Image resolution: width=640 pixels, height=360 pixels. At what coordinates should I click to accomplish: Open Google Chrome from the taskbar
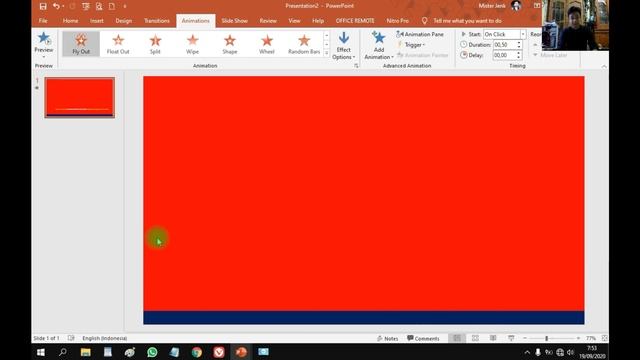pos(197,352)
